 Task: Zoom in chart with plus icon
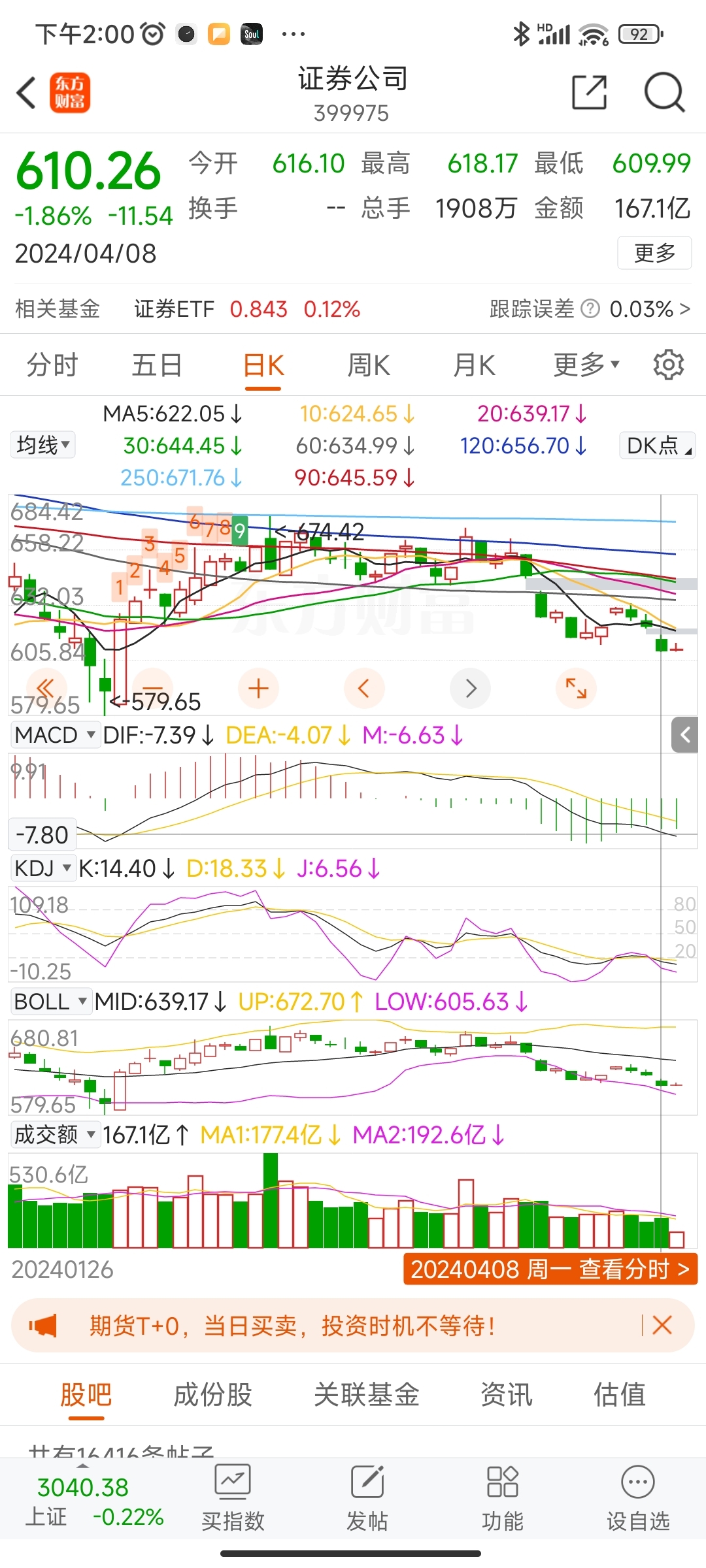(x=259, y=688)
